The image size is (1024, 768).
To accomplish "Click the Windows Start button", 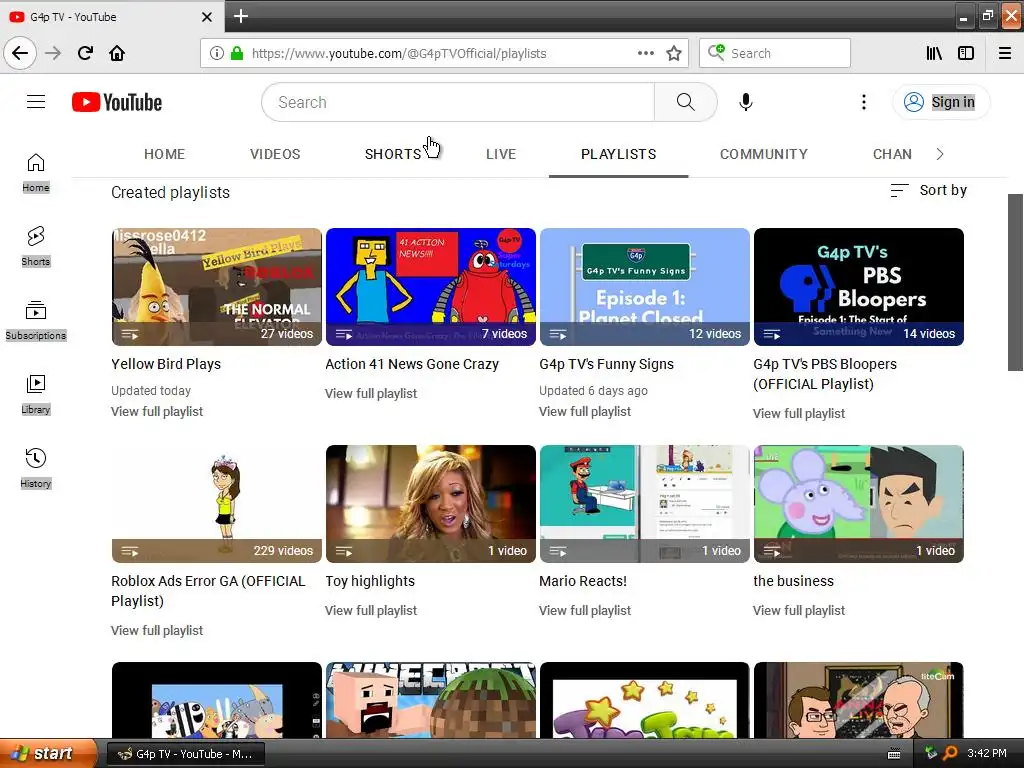I will [x=48, y=754].
